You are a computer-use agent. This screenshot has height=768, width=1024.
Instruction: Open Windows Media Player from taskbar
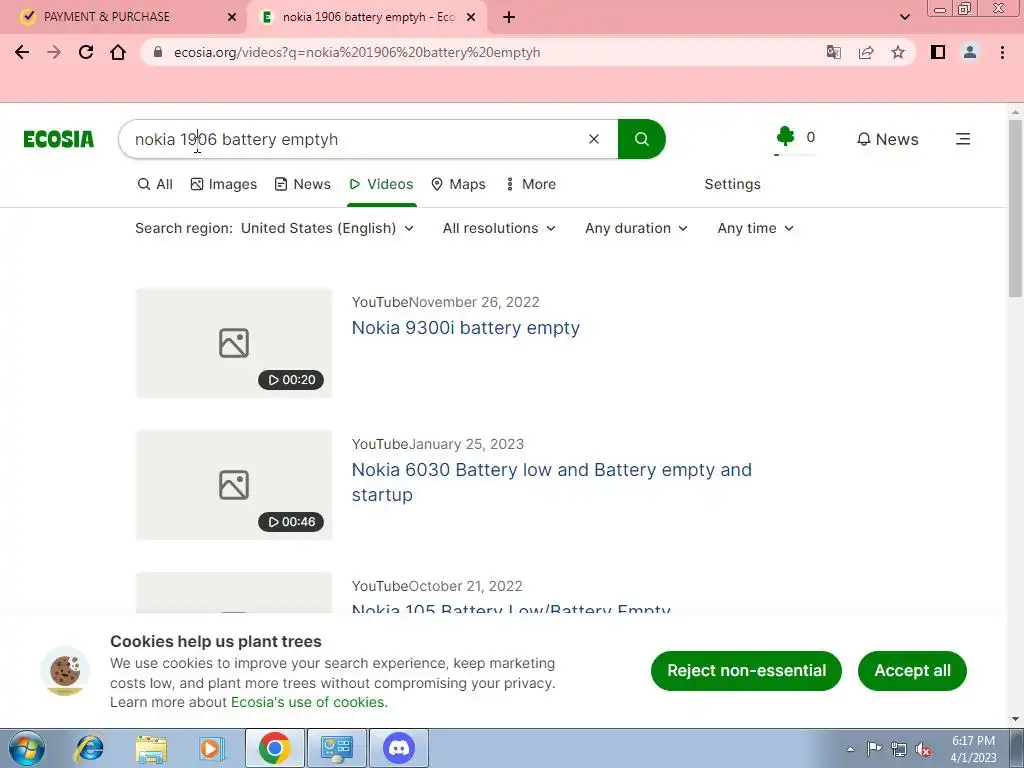[x=212, y=748]
